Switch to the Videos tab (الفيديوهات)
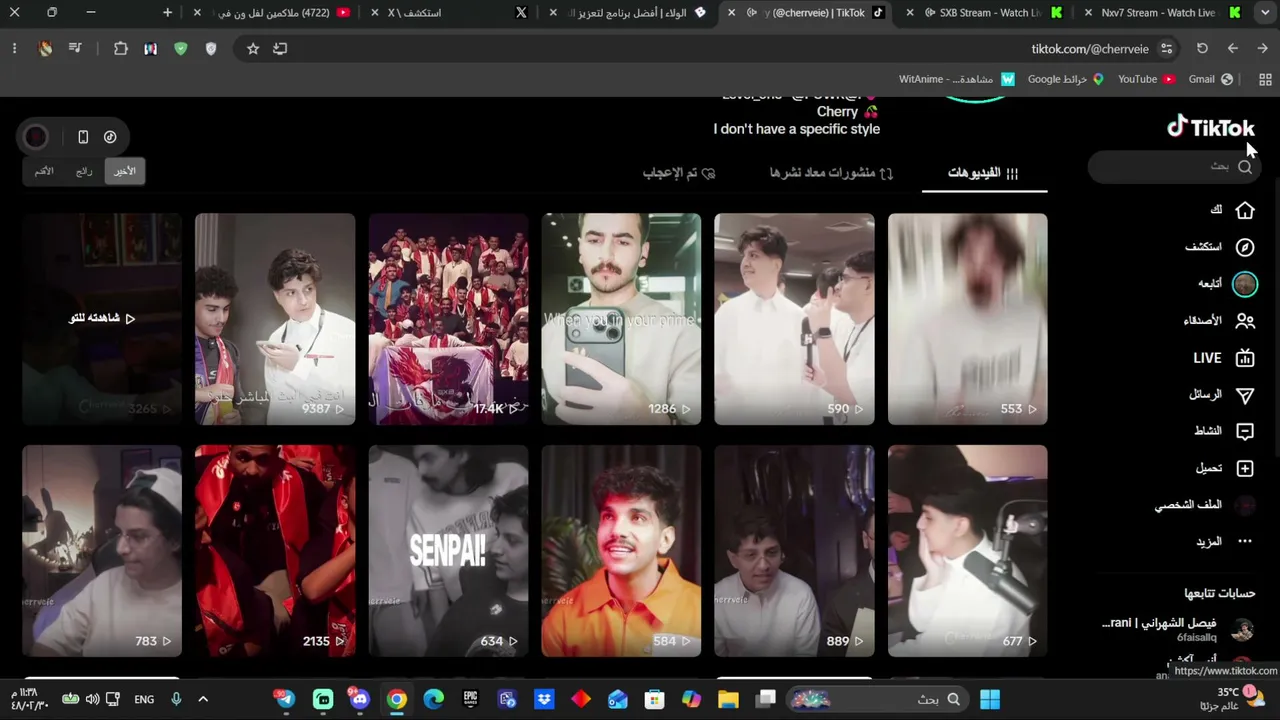The height and width of the screenshot is (720, 1280). [x=984, y=173]
